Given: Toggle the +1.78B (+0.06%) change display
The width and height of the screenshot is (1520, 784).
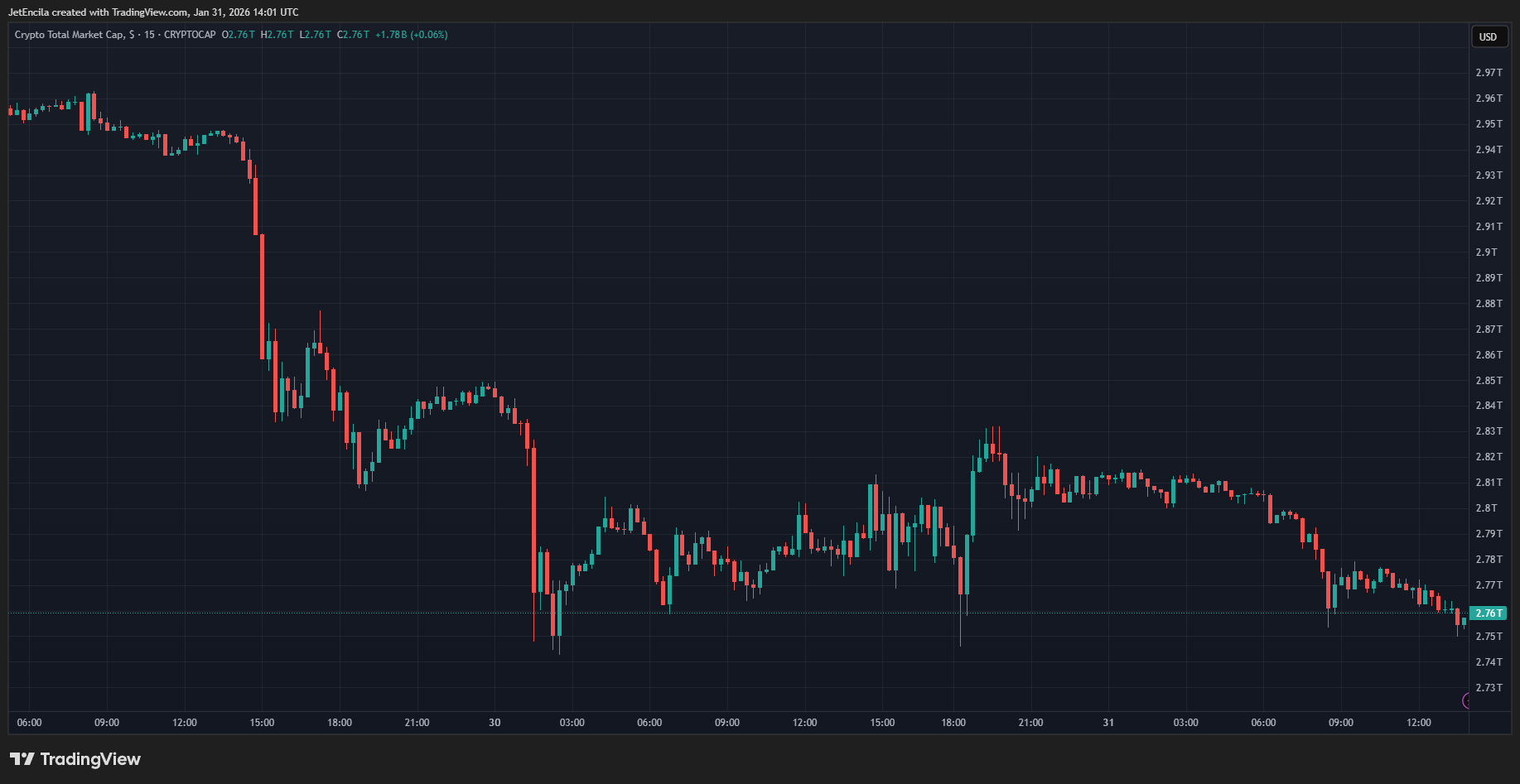Looking at the screenshot, I should pyautogui.click(x=413, y=35).
